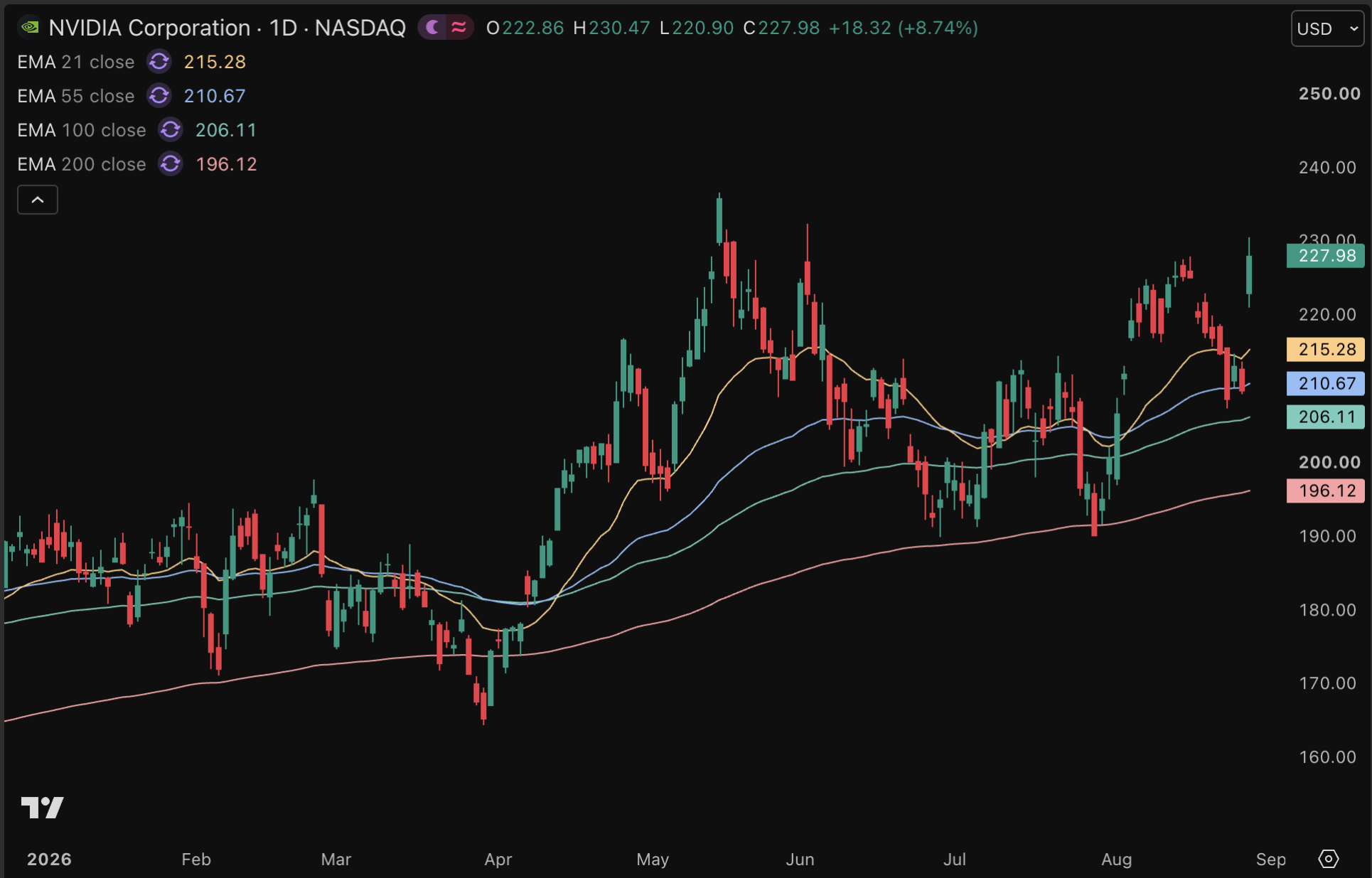Click the TradingView logo in the chart corner
The image size is (1372, 878).
[x=43, y=808]
